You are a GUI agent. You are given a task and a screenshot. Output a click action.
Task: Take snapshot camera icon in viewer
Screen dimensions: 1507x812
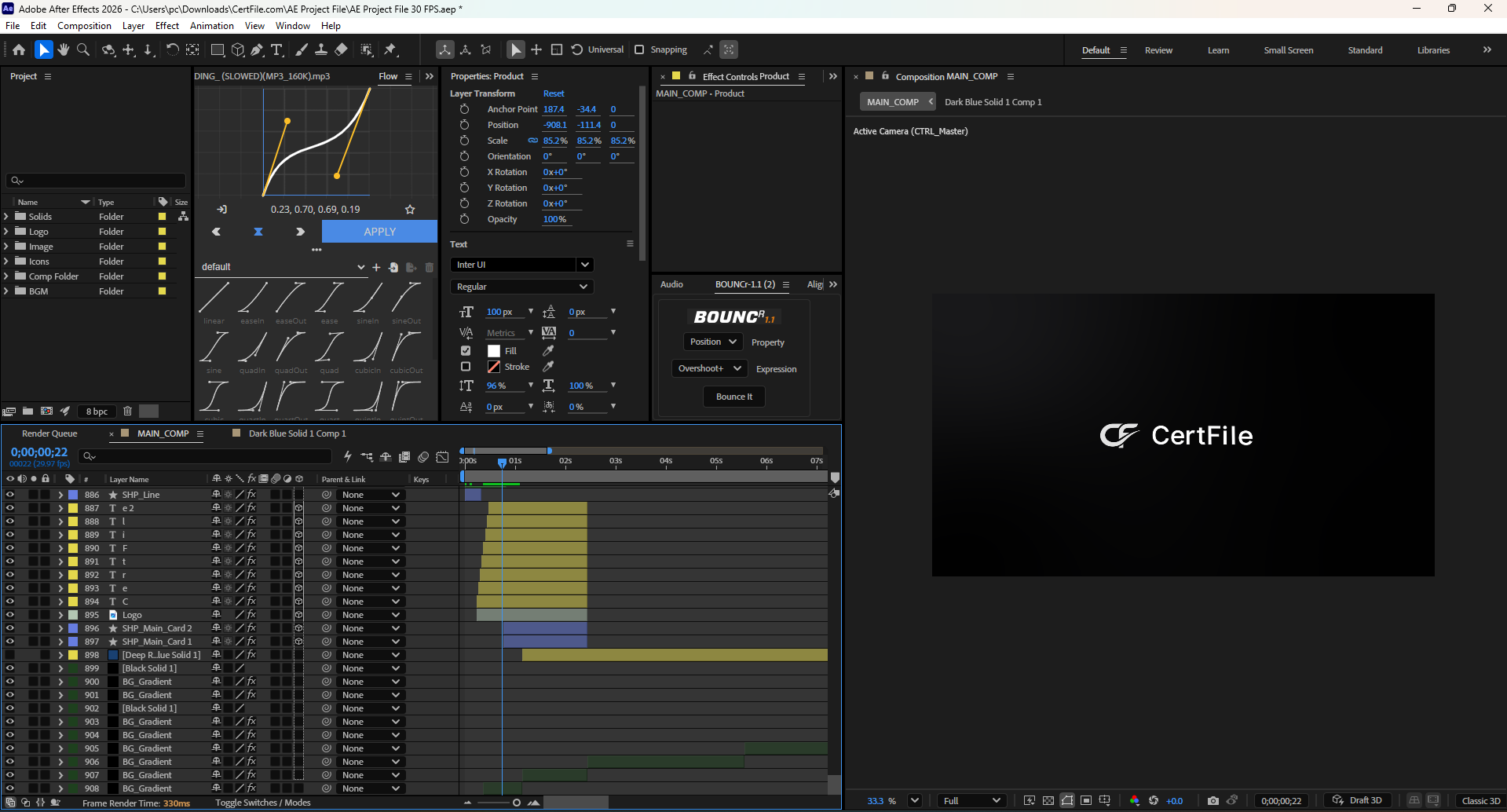pyautogui.click(x=1213, y=800)
